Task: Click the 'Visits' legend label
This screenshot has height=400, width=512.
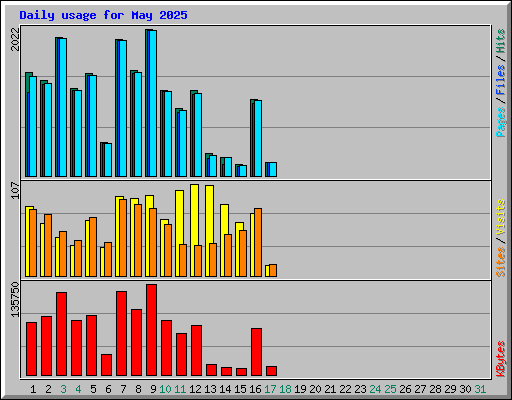Action: tap(501, 218)
